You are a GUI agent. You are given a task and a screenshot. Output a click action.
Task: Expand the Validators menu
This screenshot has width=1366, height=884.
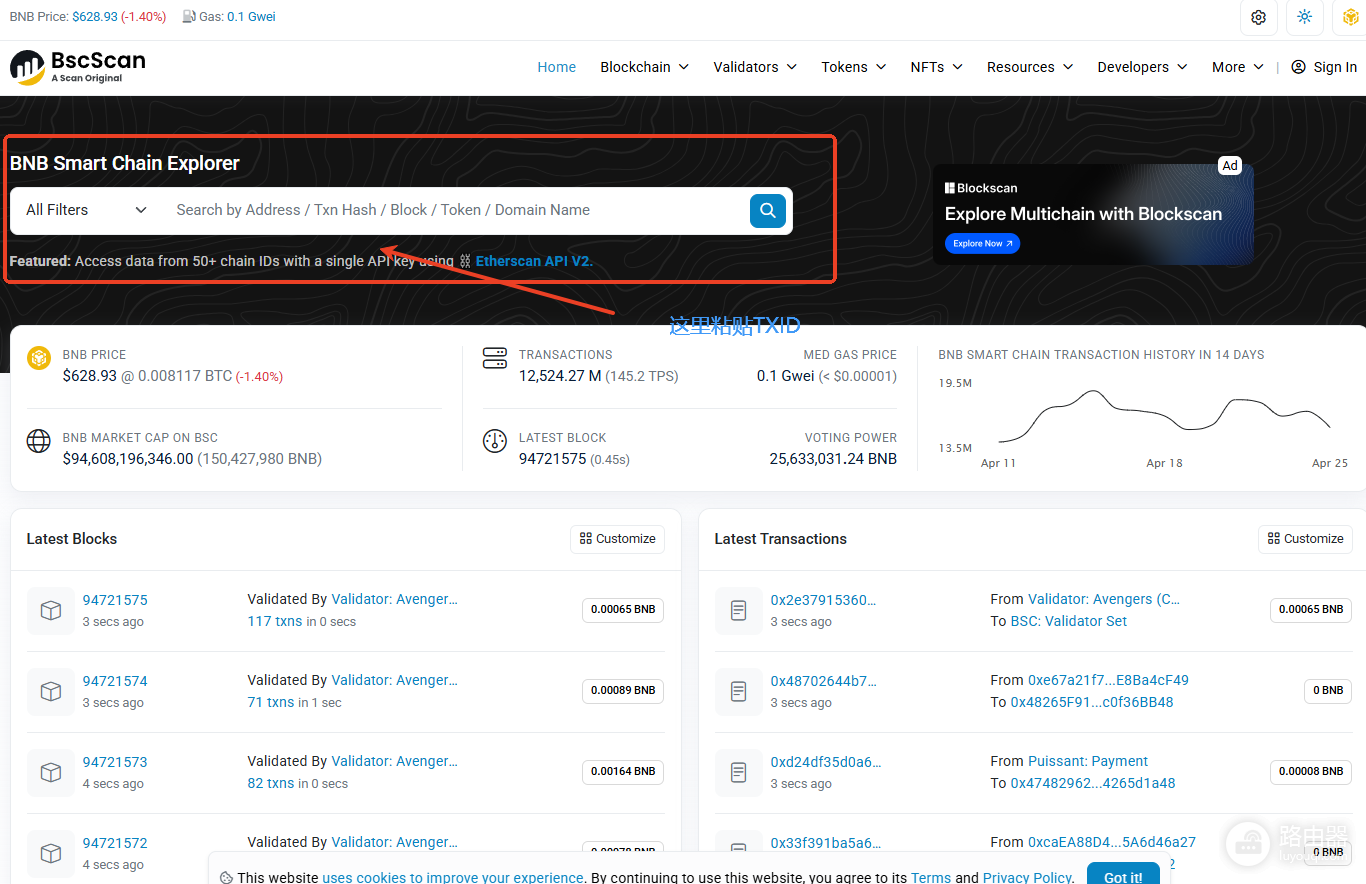[x=755, y=67]
